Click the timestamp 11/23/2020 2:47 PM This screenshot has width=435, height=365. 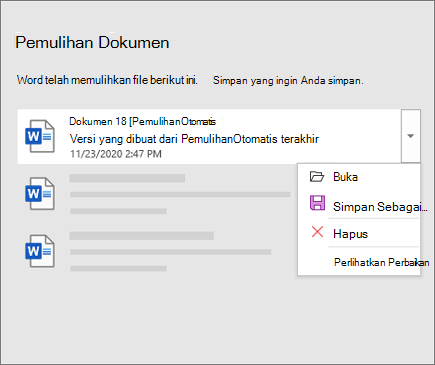[x=116, y=154]
